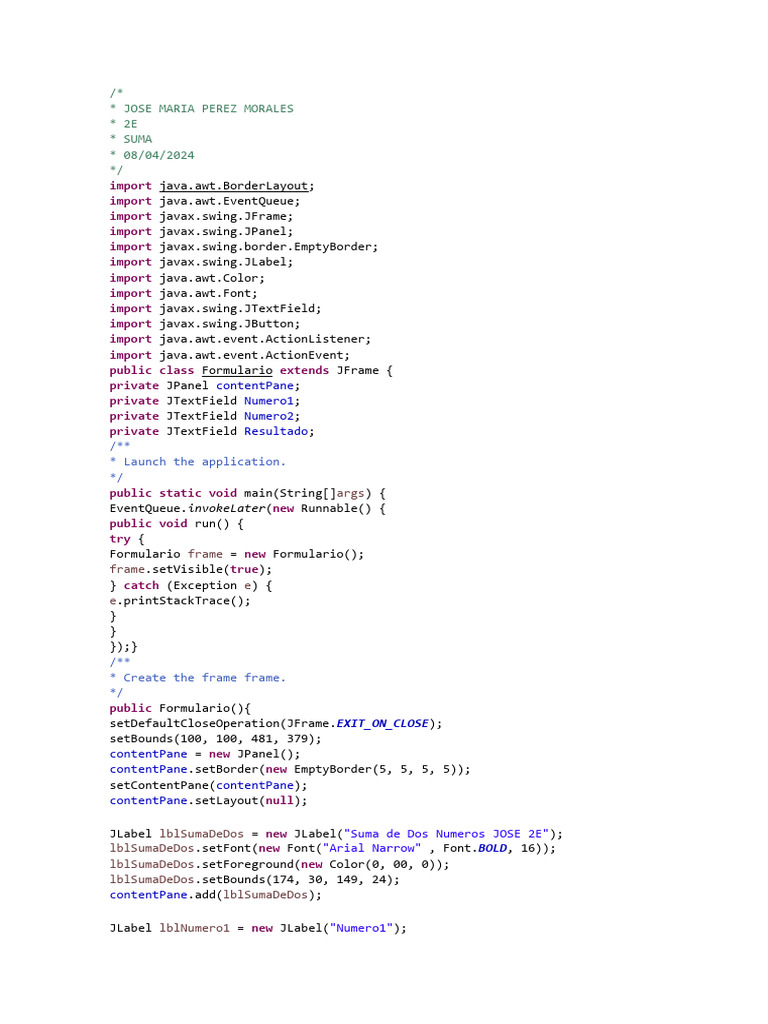Select the line 'private JPanel contentPane;'

pos(205,385)
